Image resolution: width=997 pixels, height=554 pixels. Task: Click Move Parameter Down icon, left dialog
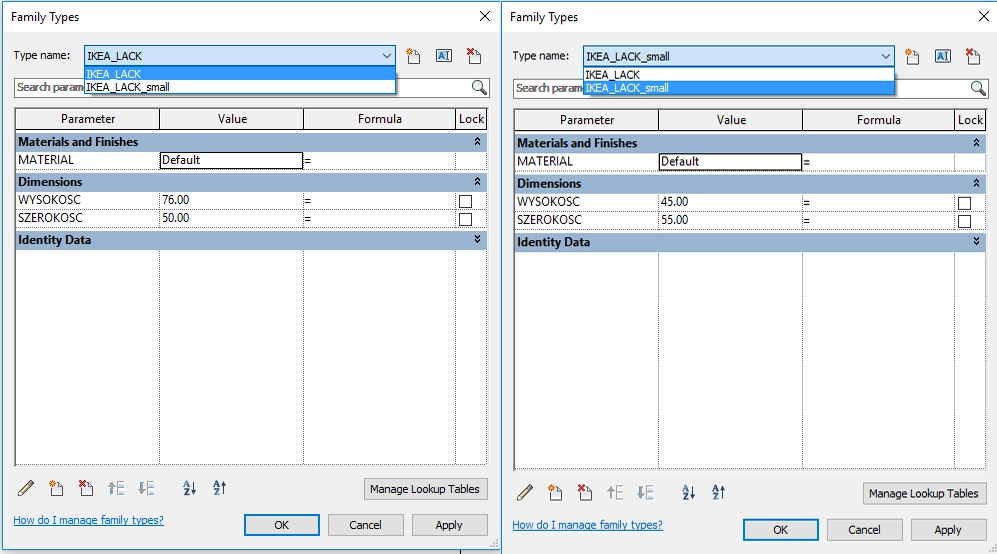(x=146, y=488)
